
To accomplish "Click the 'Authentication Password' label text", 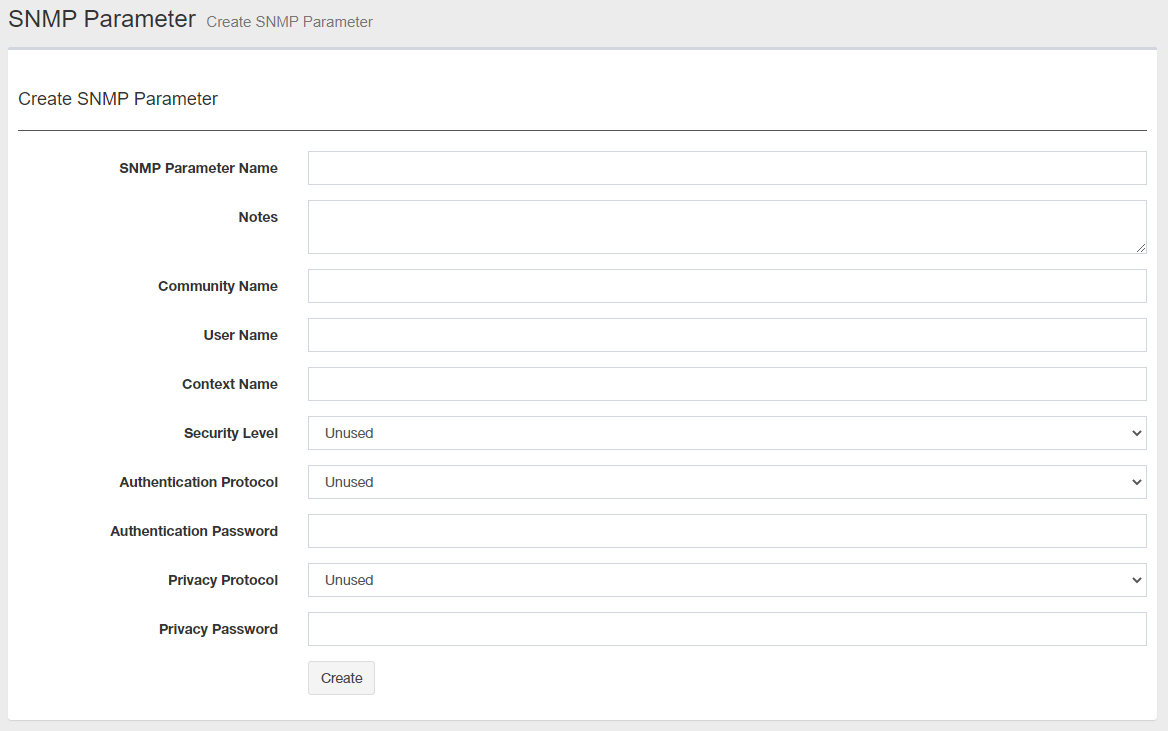I will tap(194, 531).
